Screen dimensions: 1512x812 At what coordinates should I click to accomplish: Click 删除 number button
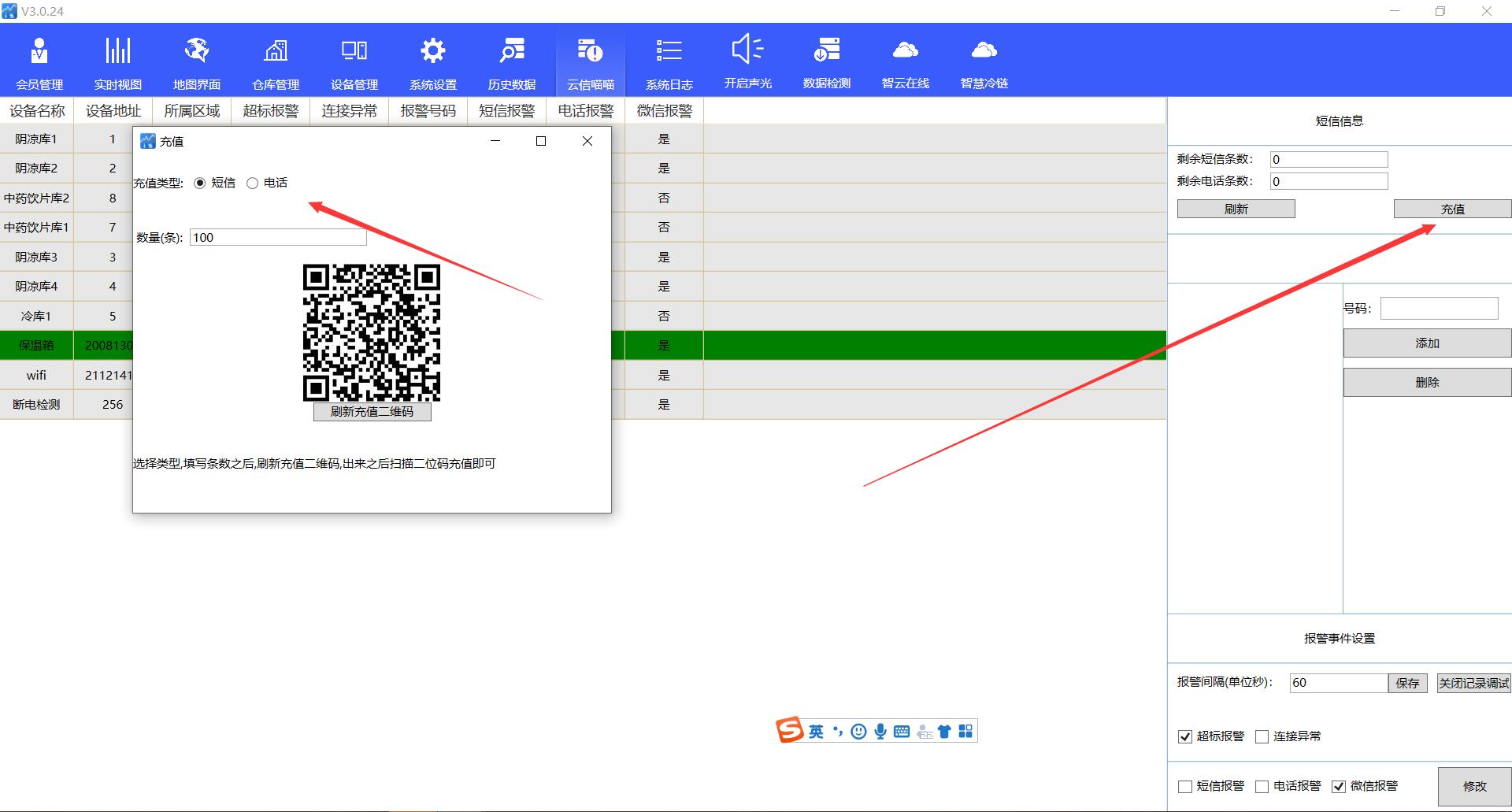point(1427,382)
